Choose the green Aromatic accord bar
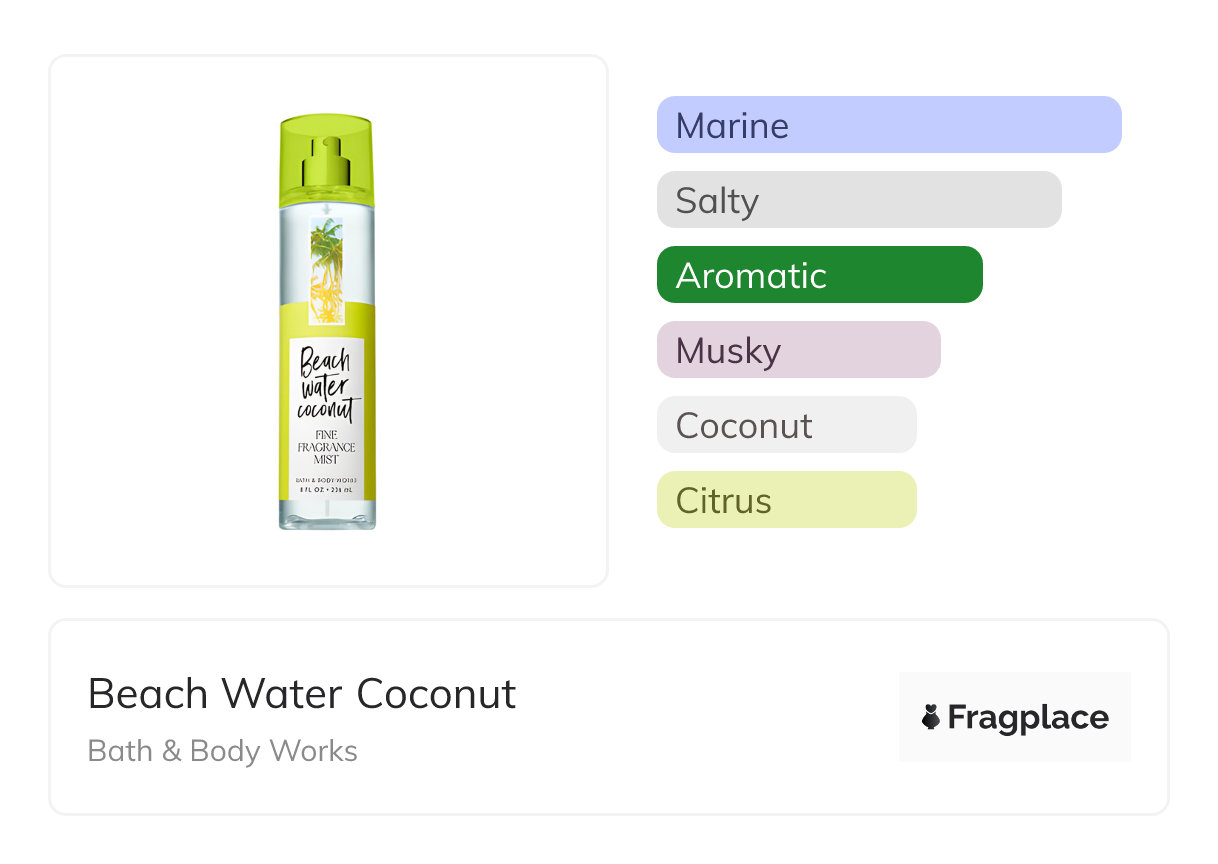The image size is (1218, 864). pyautogui.click(x=819, y=275)
